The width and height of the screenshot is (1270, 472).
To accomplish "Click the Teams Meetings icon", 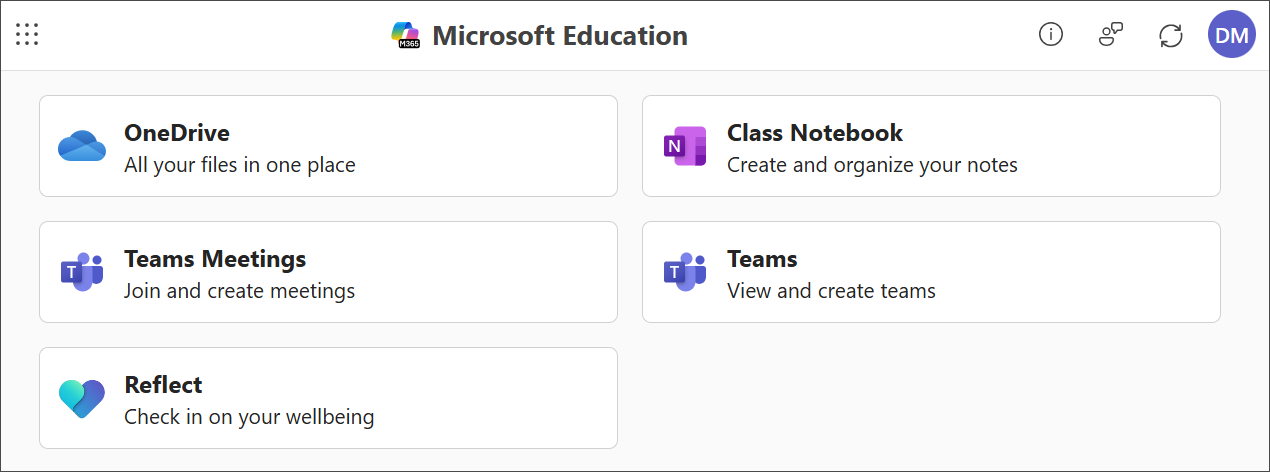I will pyautogui.click(x=82, y=272).
